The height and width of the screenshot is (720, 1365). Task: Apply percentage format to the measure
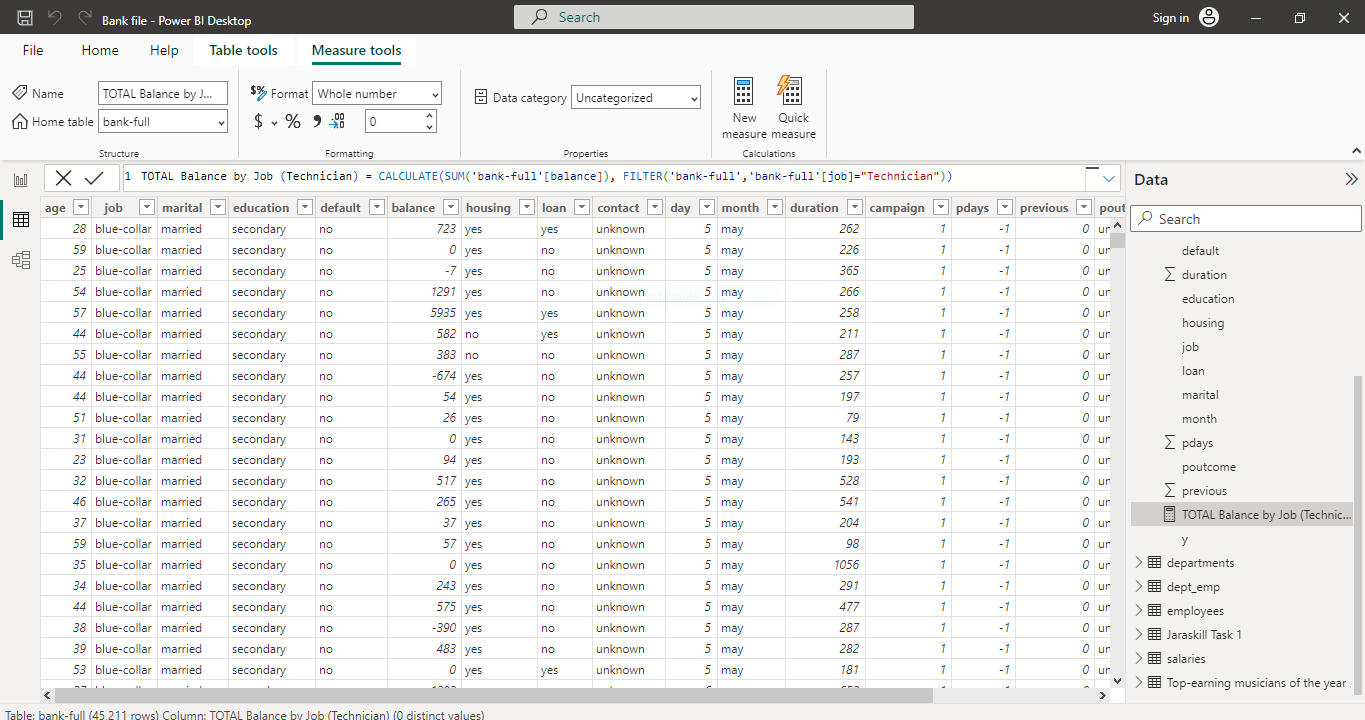(x=291, y=122)
